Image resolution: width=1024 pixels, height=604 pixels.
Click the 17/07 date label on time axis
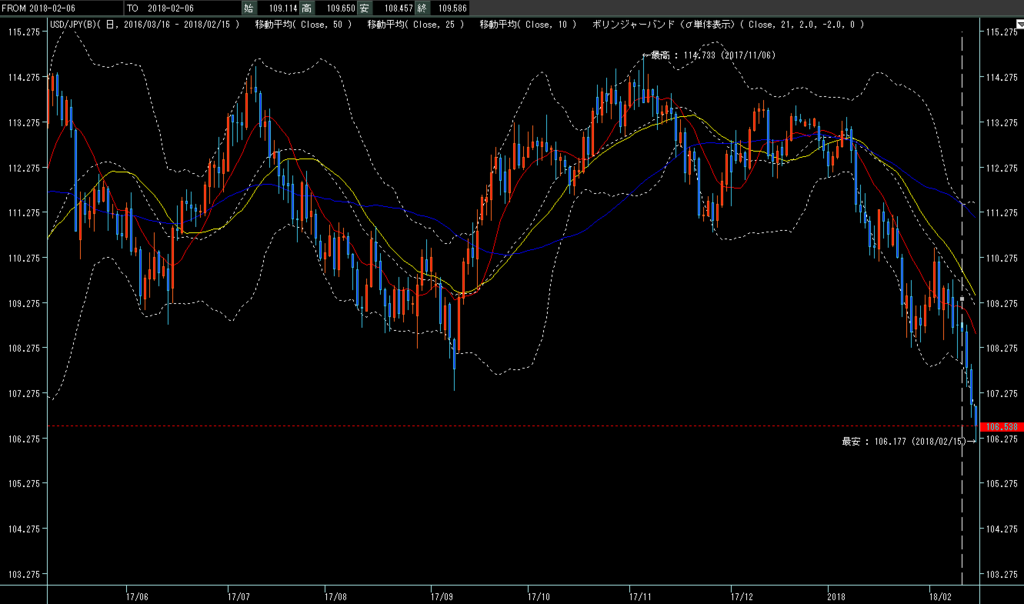[x=239, y=596]
